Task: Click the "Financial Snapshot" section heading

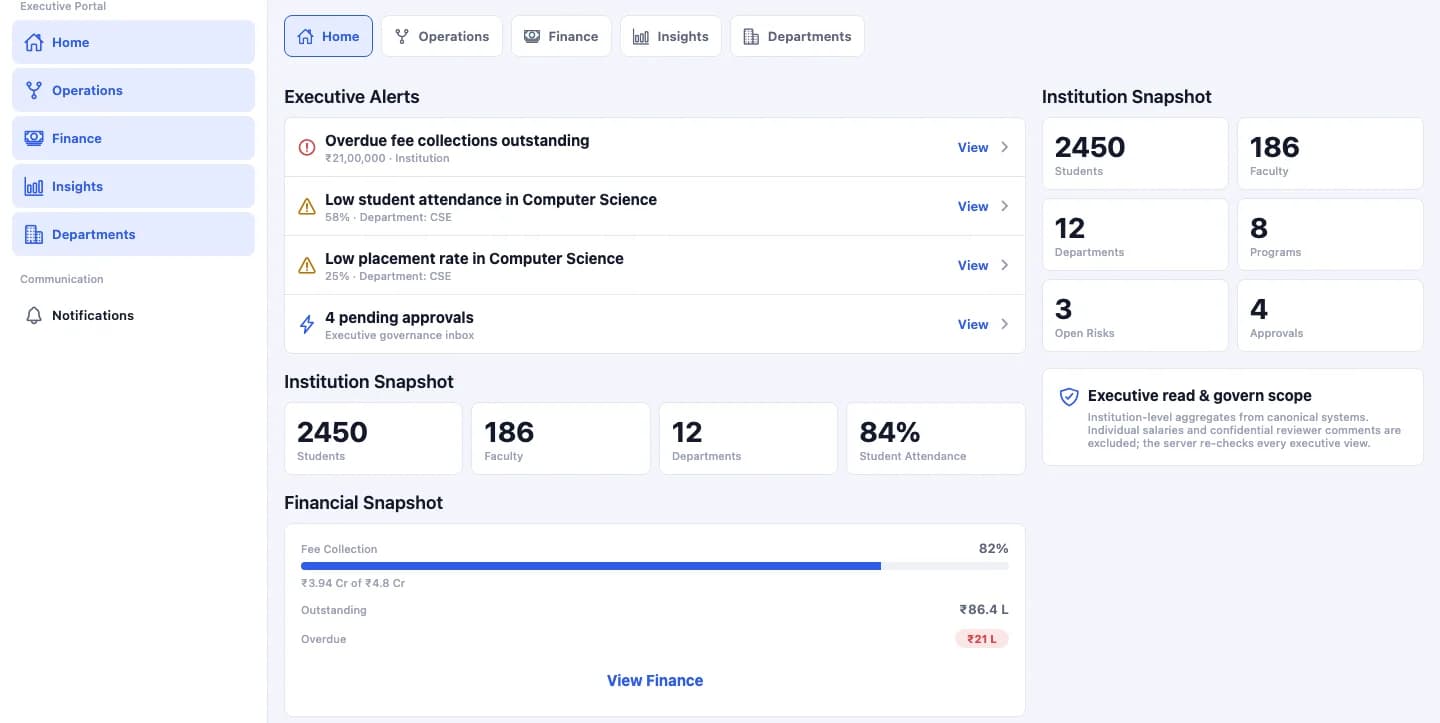Action: coord(364,503)
